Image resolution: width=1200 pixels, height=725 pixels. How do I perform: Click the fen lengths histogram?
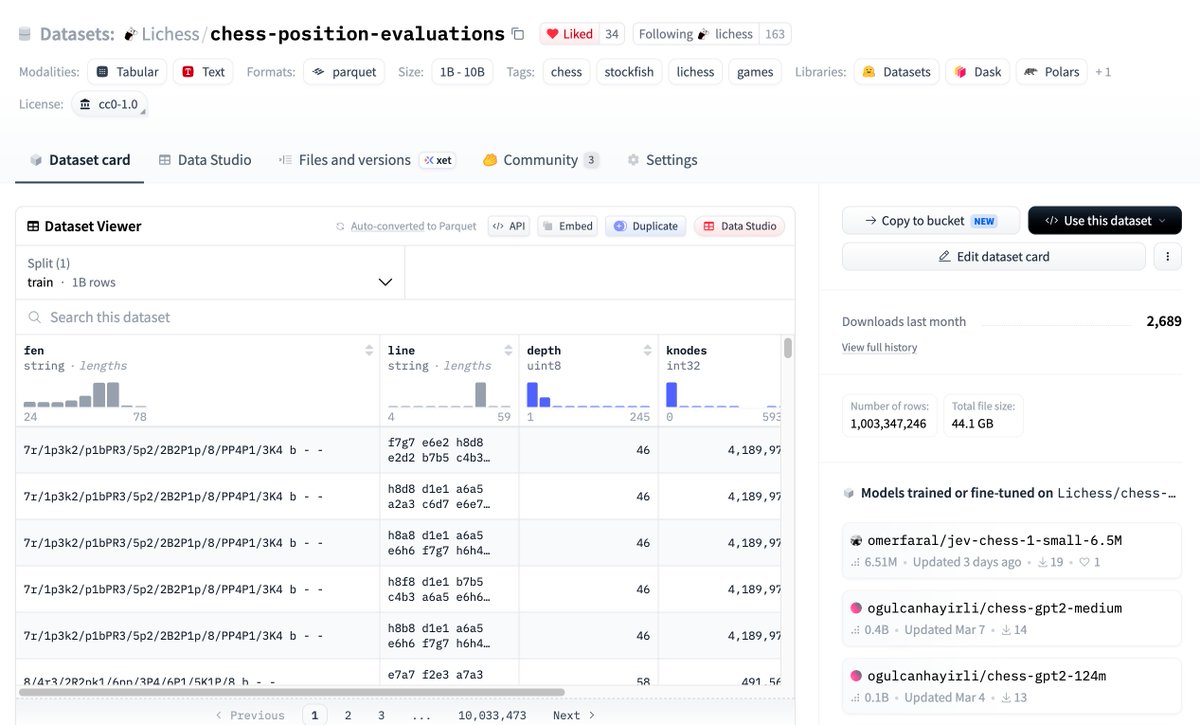tap(85, 395)
